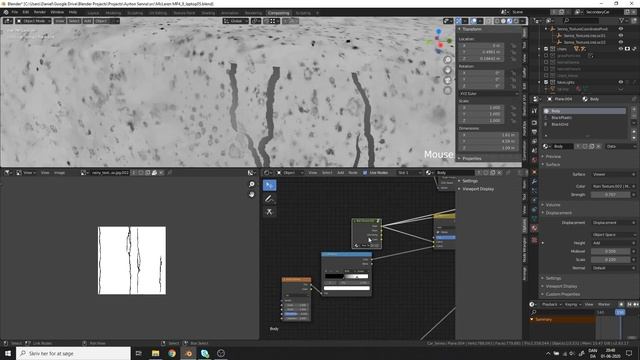Open the Tool properties tab icon

[x=534, y=111]
